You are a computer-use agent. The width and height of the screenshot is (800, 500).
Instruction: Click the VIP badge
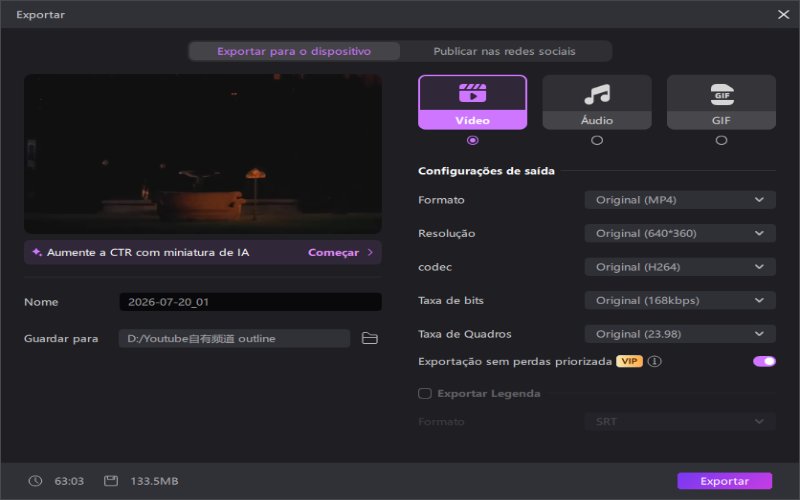[629, 361]
